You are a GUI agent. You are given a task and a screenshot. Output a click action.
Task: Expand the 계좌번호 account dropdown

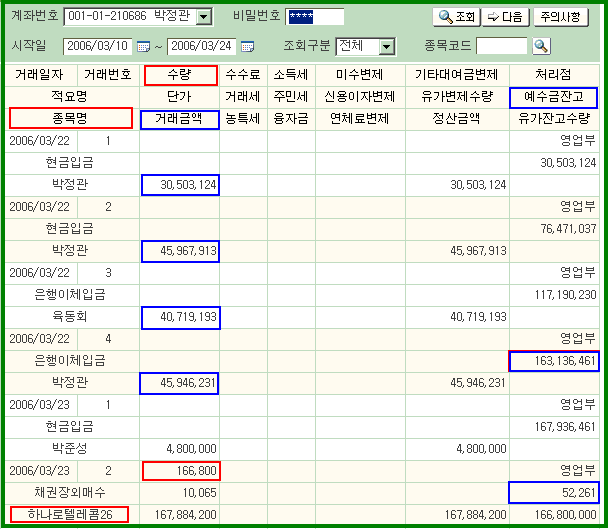click(204, 17)
